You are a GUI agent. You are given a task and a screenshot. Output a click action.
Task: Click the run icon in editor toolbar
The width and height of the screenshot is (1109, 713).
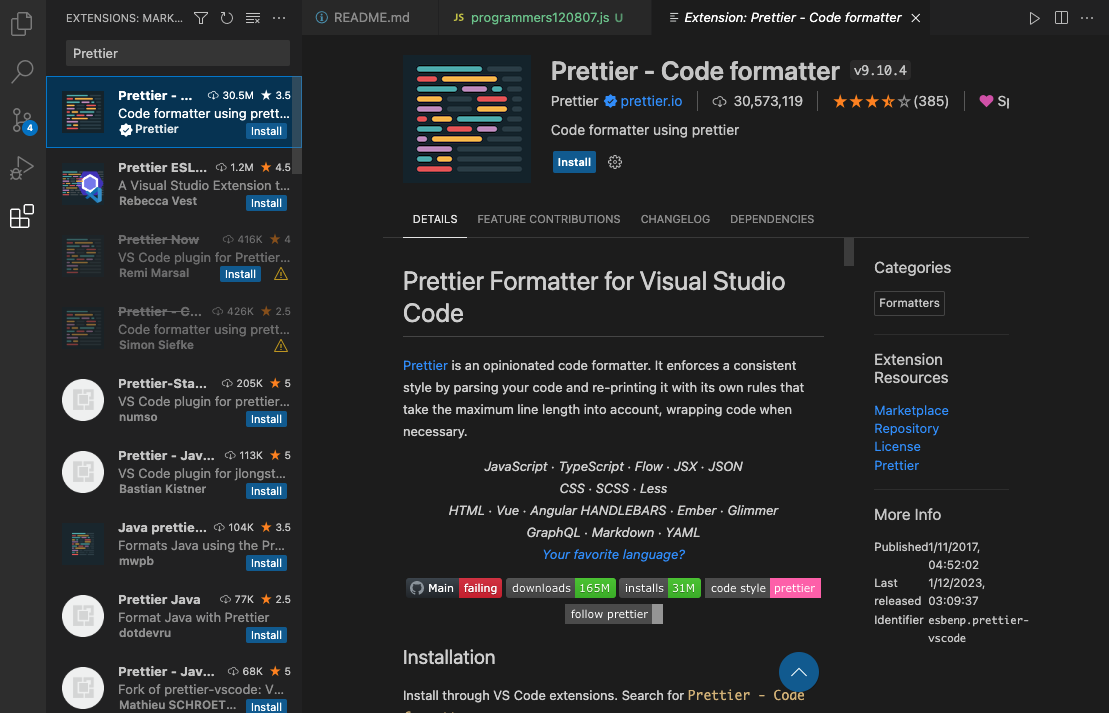[1034, 18]
